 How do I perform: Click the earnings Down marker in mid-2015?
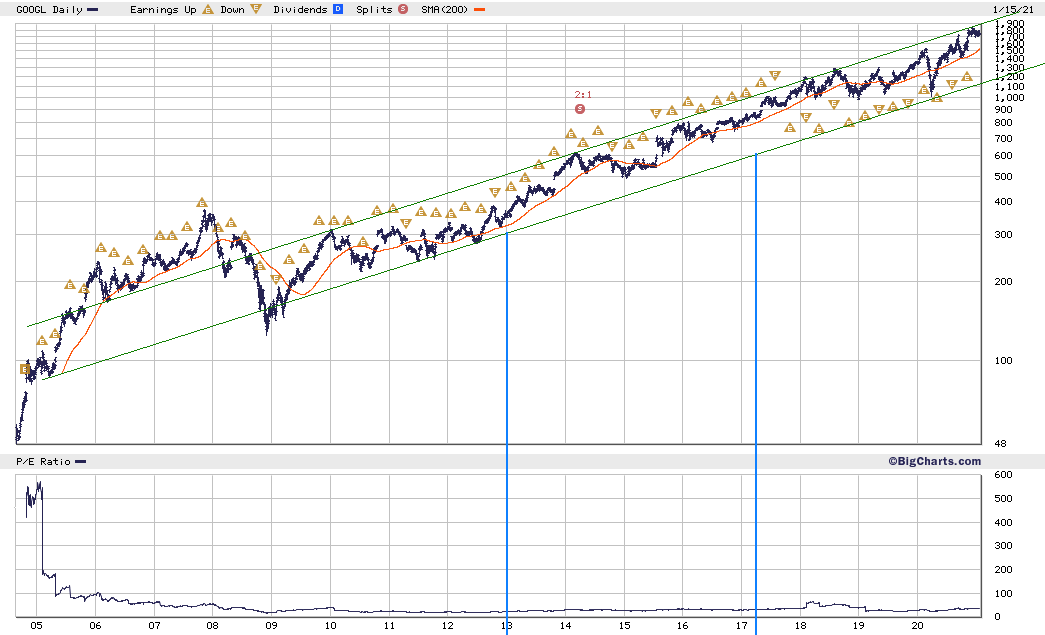point(656,114)
